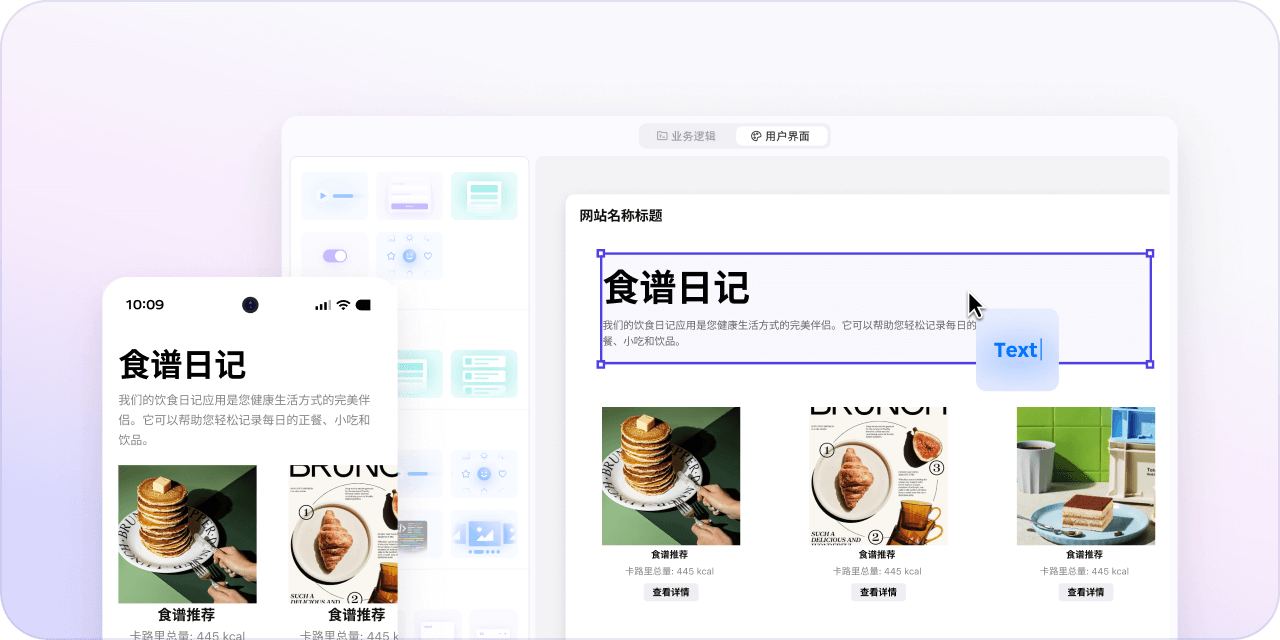
Task: Click the pancake photo in phone preview
Action: pyautogui.click(x=187, y=534)
